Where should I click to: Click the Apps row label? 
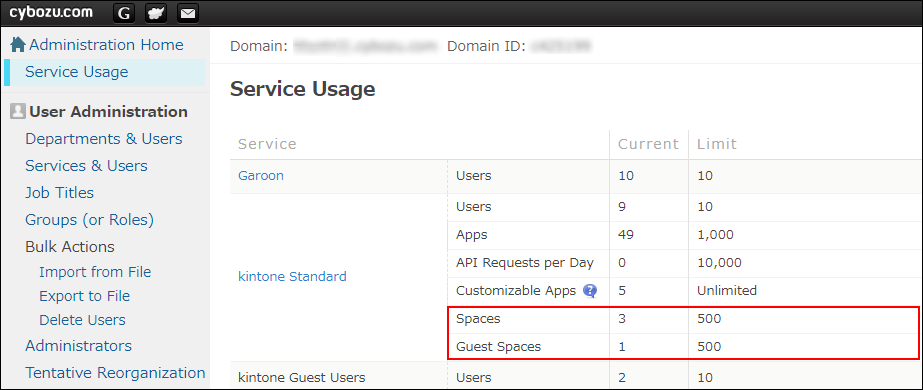coord(472,235)
